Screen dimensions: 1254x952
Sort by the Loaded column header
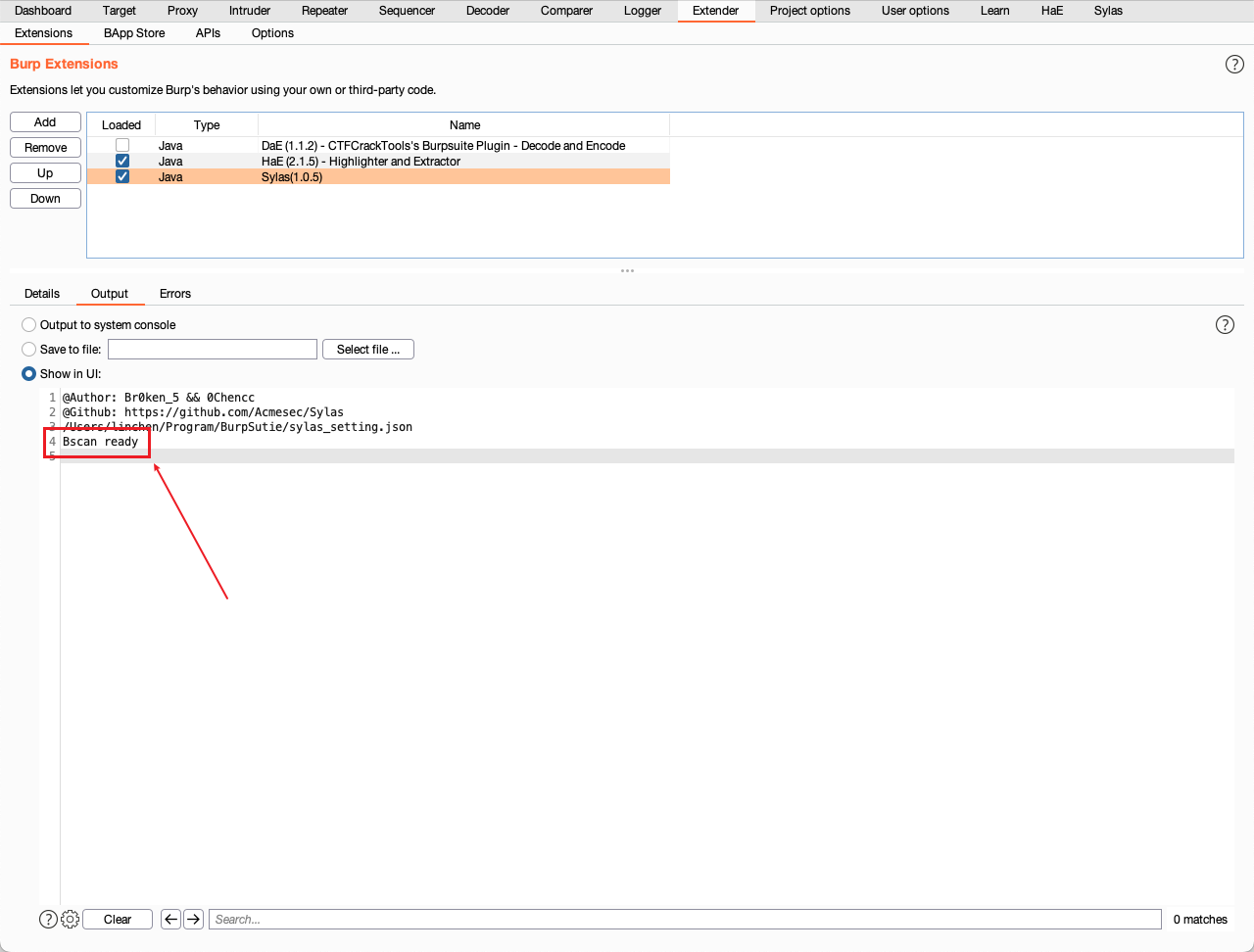(121, 125)
